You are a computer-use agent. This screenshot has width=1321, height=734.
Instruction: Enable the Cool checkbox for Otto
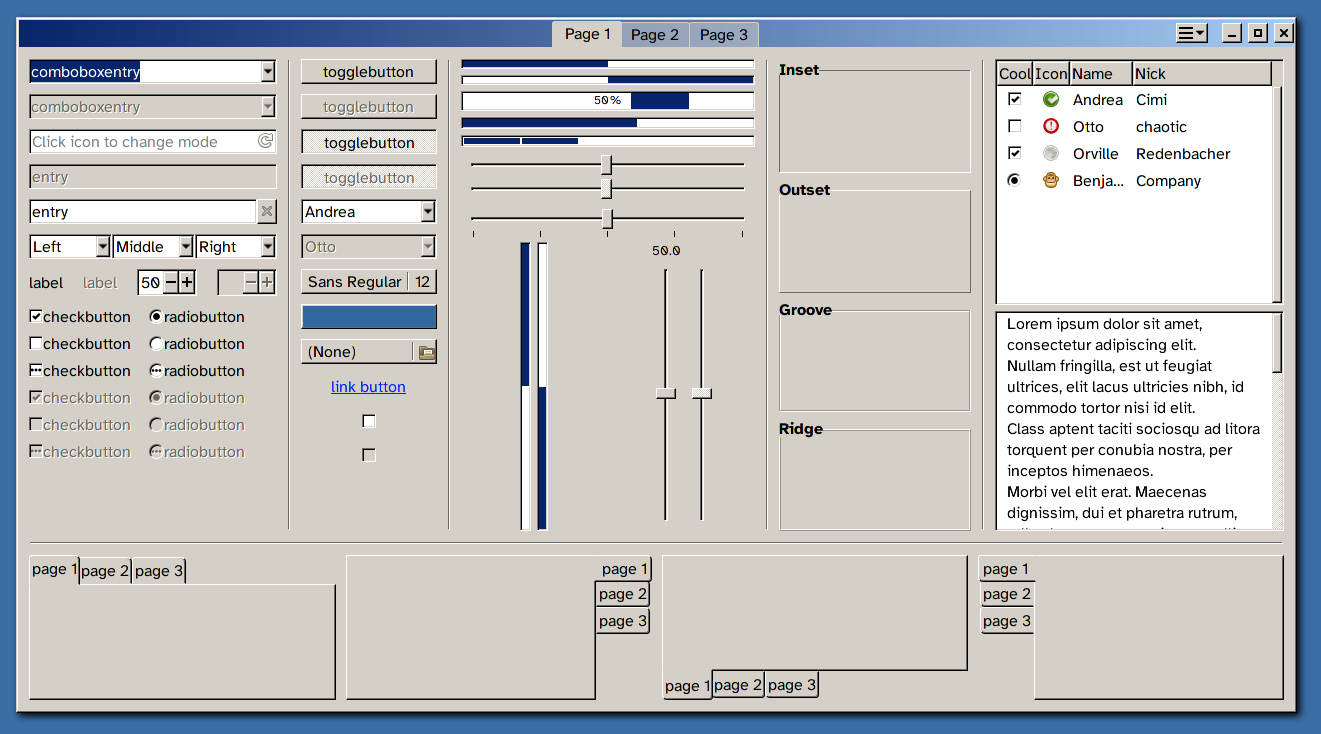(1015, 126)
